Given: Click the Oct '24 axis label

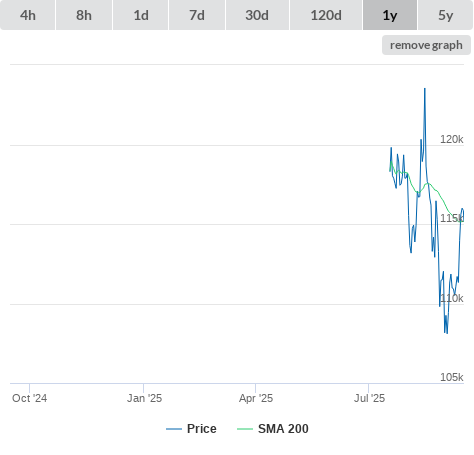Looking at the screenshot, I should pos(30,398).
